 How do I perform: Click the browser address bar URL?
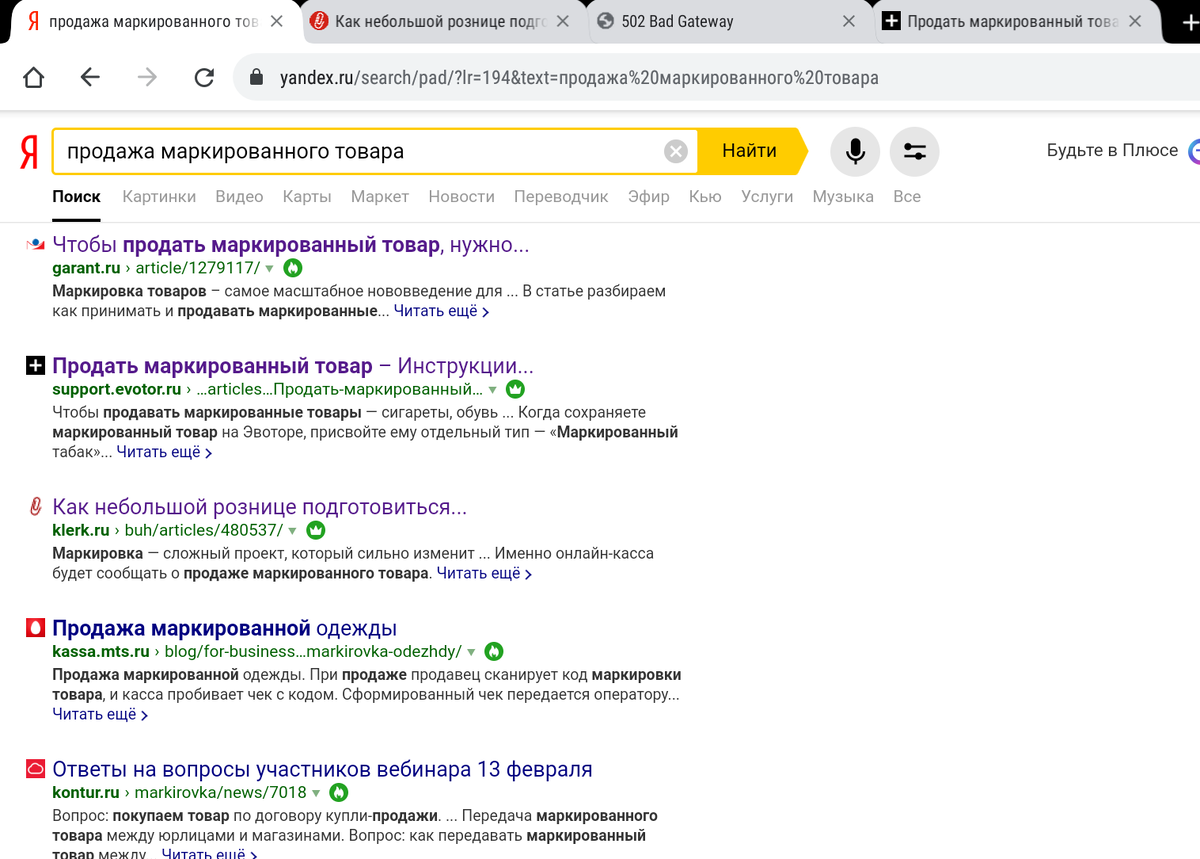coord(579,78)
